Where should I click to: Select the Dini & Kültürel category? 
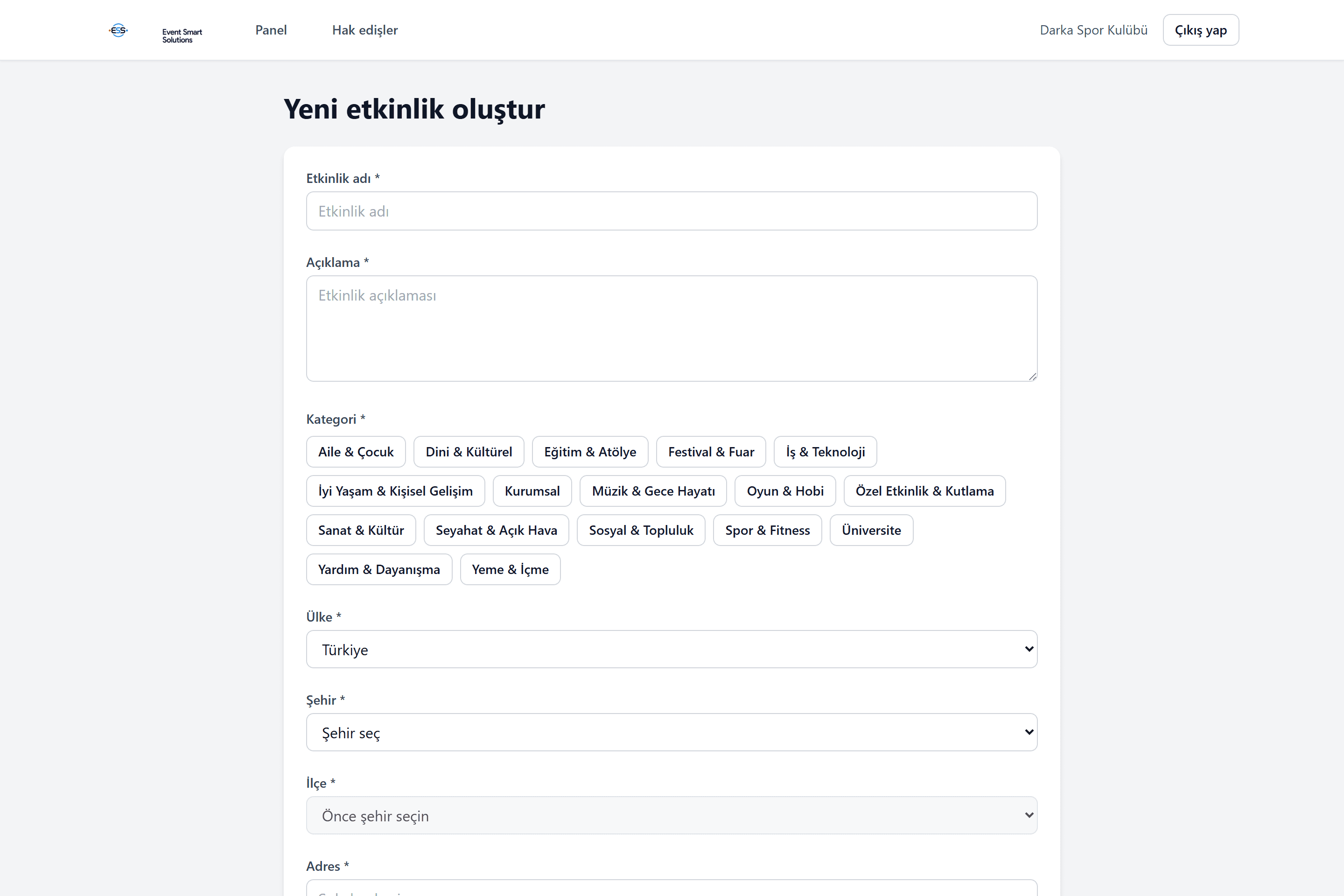coord(469,451)
